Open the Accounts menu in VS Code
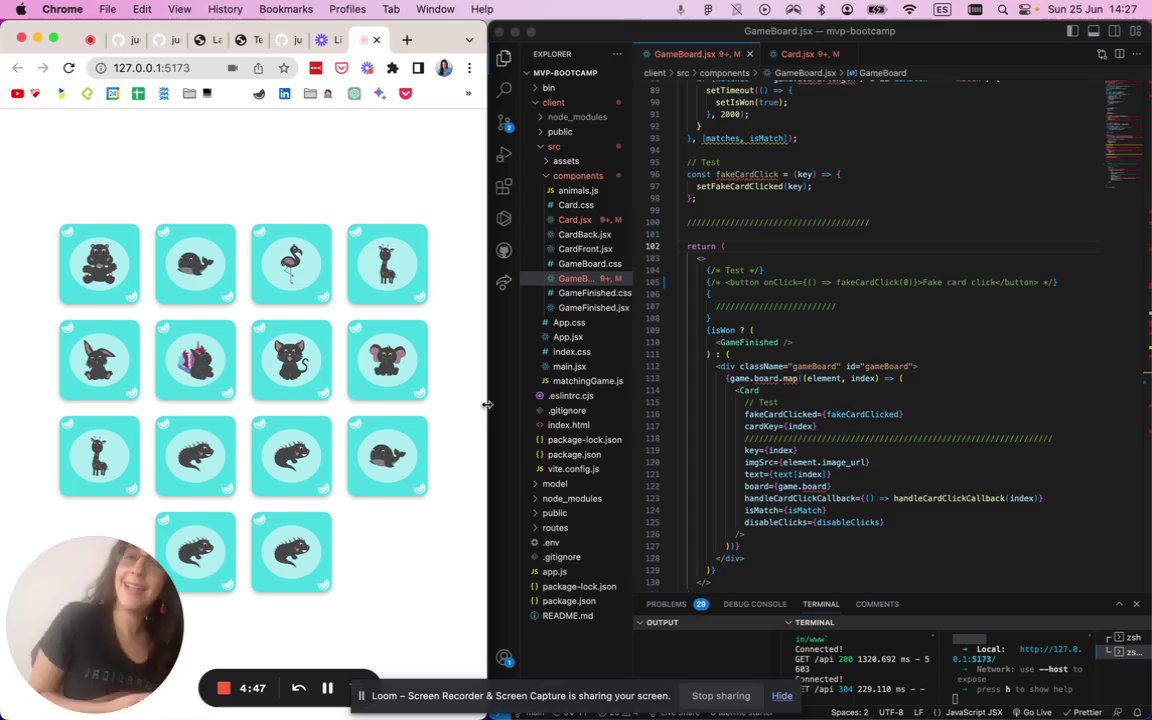 pyautogui.click(x=504, y=657)
